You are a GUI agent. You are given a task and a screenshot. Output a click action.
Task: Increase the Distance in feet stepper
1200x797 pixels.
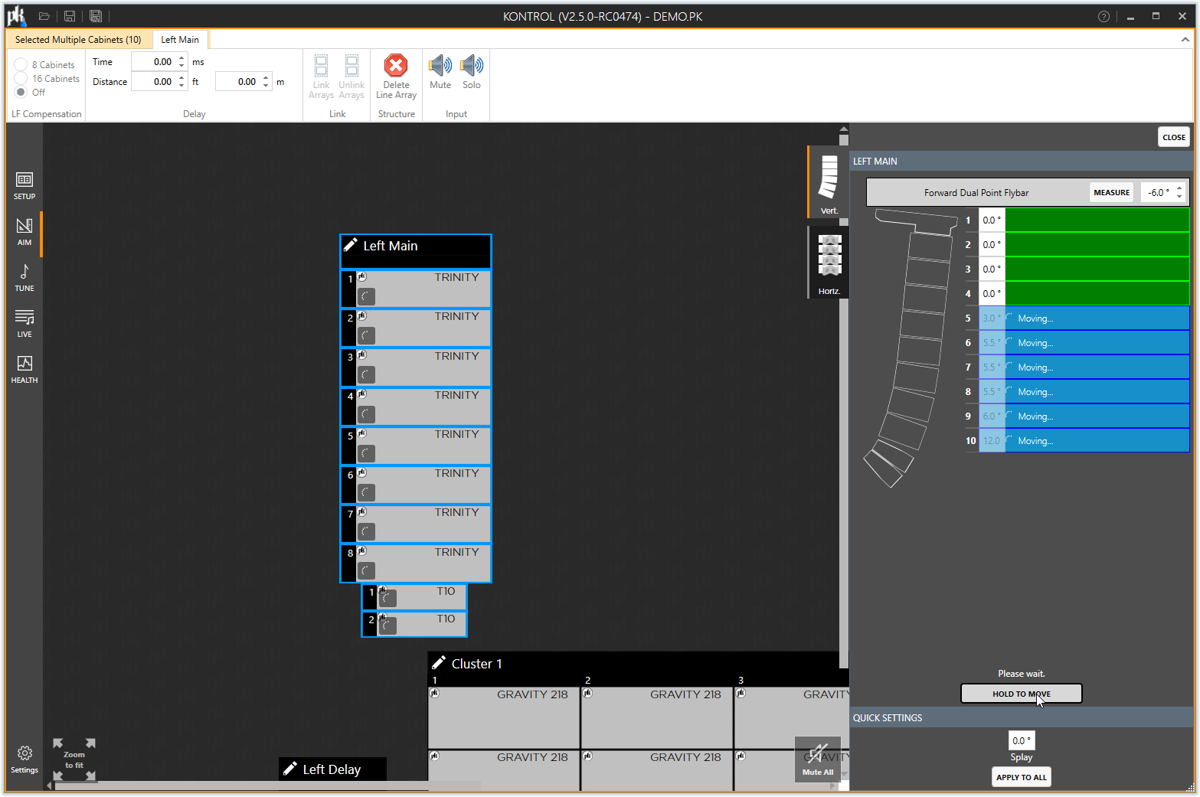coord(181,78)
